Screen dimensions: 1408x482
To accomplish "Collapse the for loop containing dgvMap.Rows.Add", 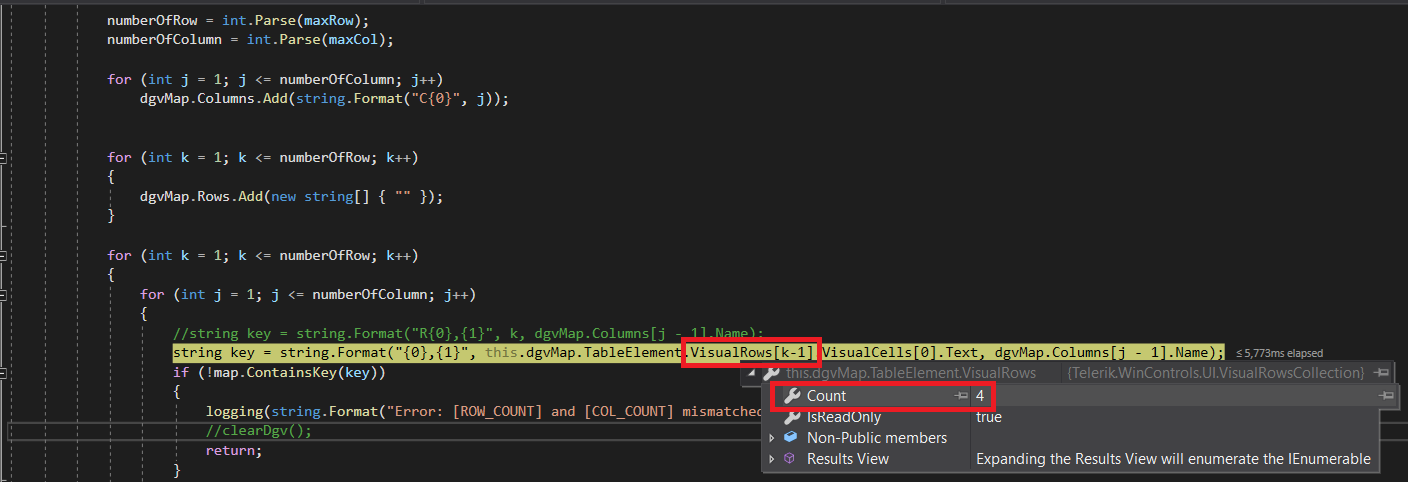I will [x=5, y=158].
